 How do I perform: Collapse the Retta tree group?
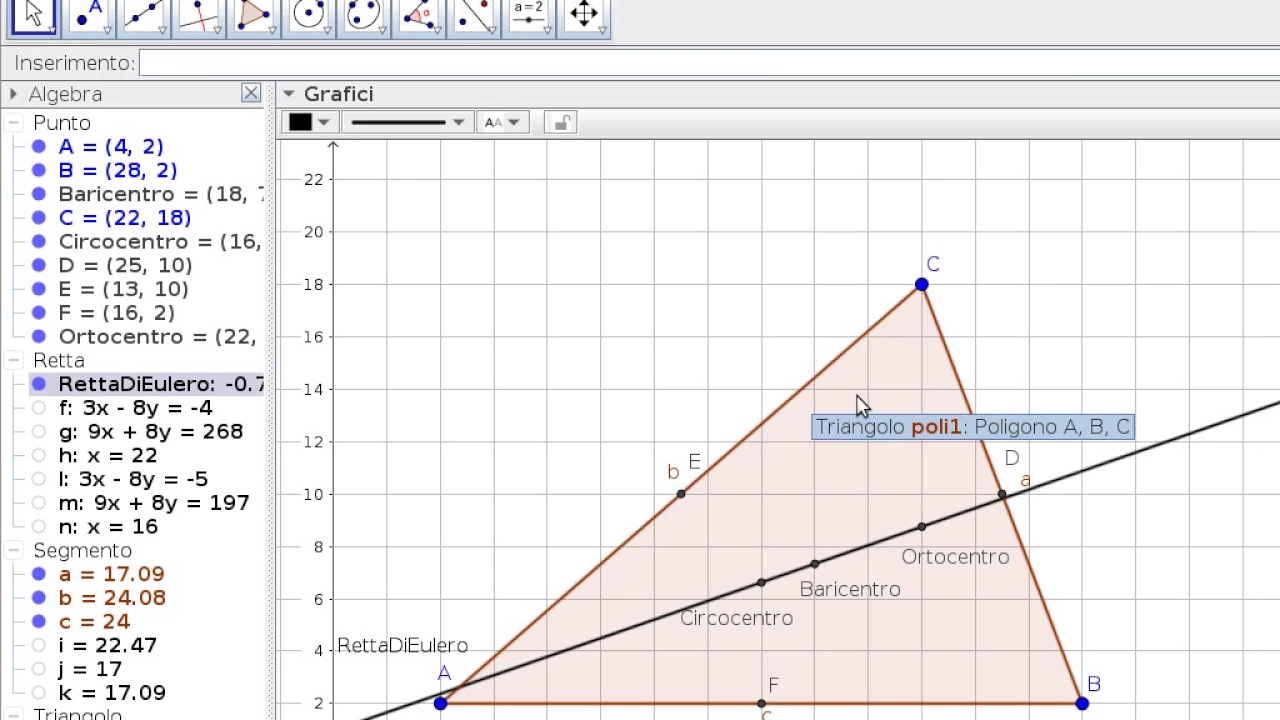tap(13, 360)
